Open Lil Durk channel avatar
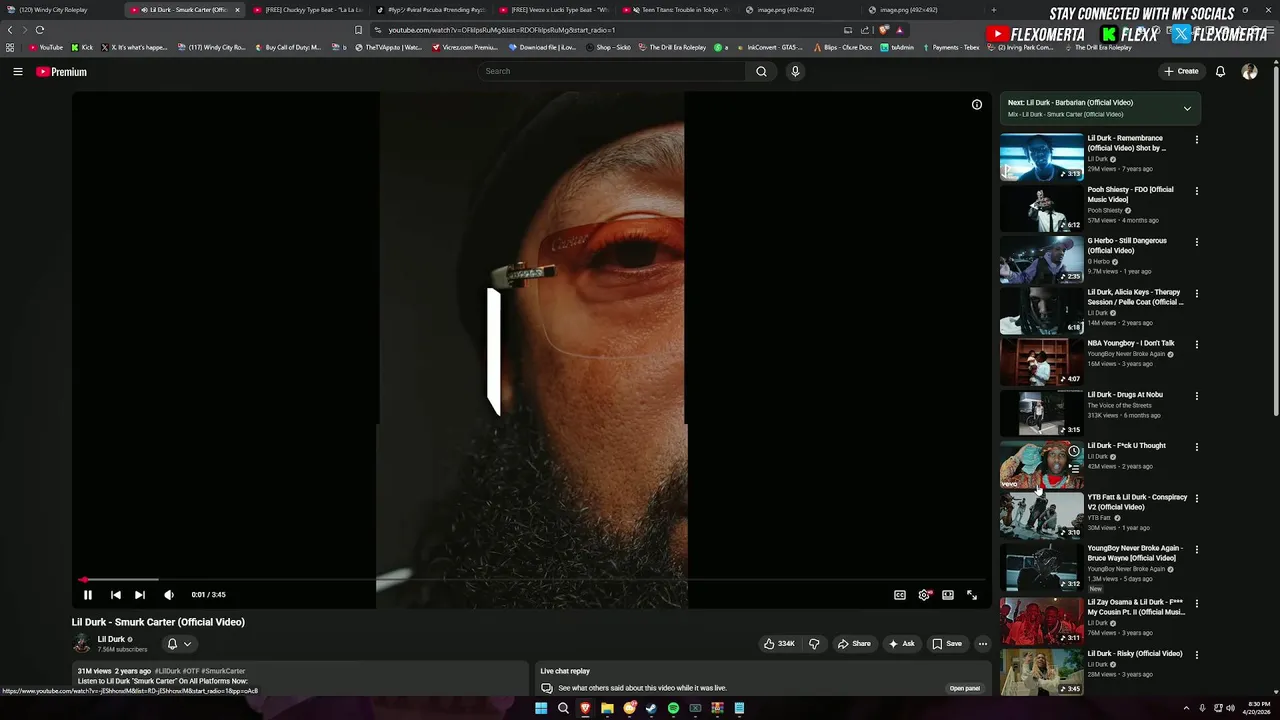 click(82, 644)
